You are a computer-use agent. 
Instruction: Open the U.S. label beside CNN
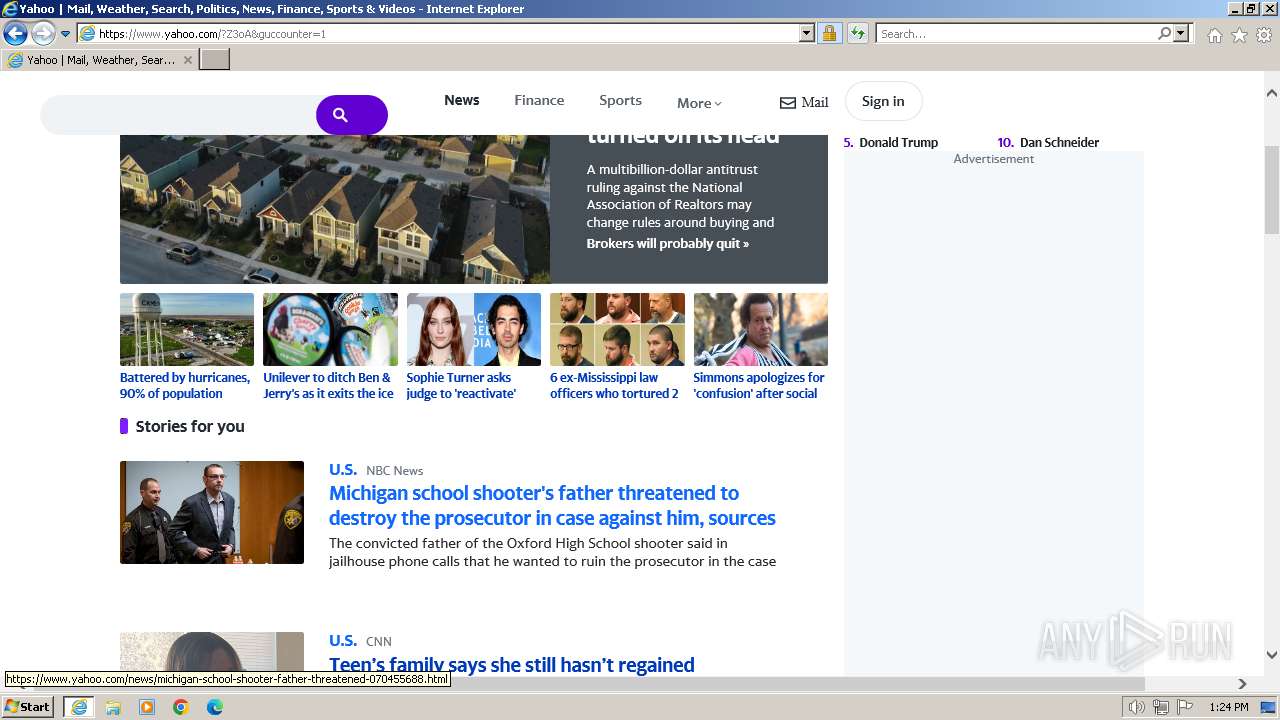(343, 640)
